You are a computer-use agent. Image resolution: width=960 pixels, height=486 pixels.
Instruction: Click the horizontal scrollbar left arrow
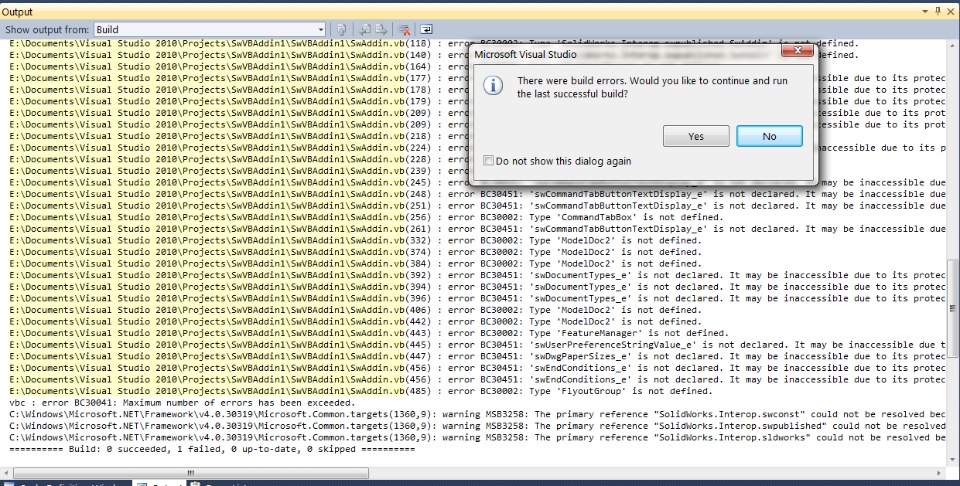pos(6,473)
